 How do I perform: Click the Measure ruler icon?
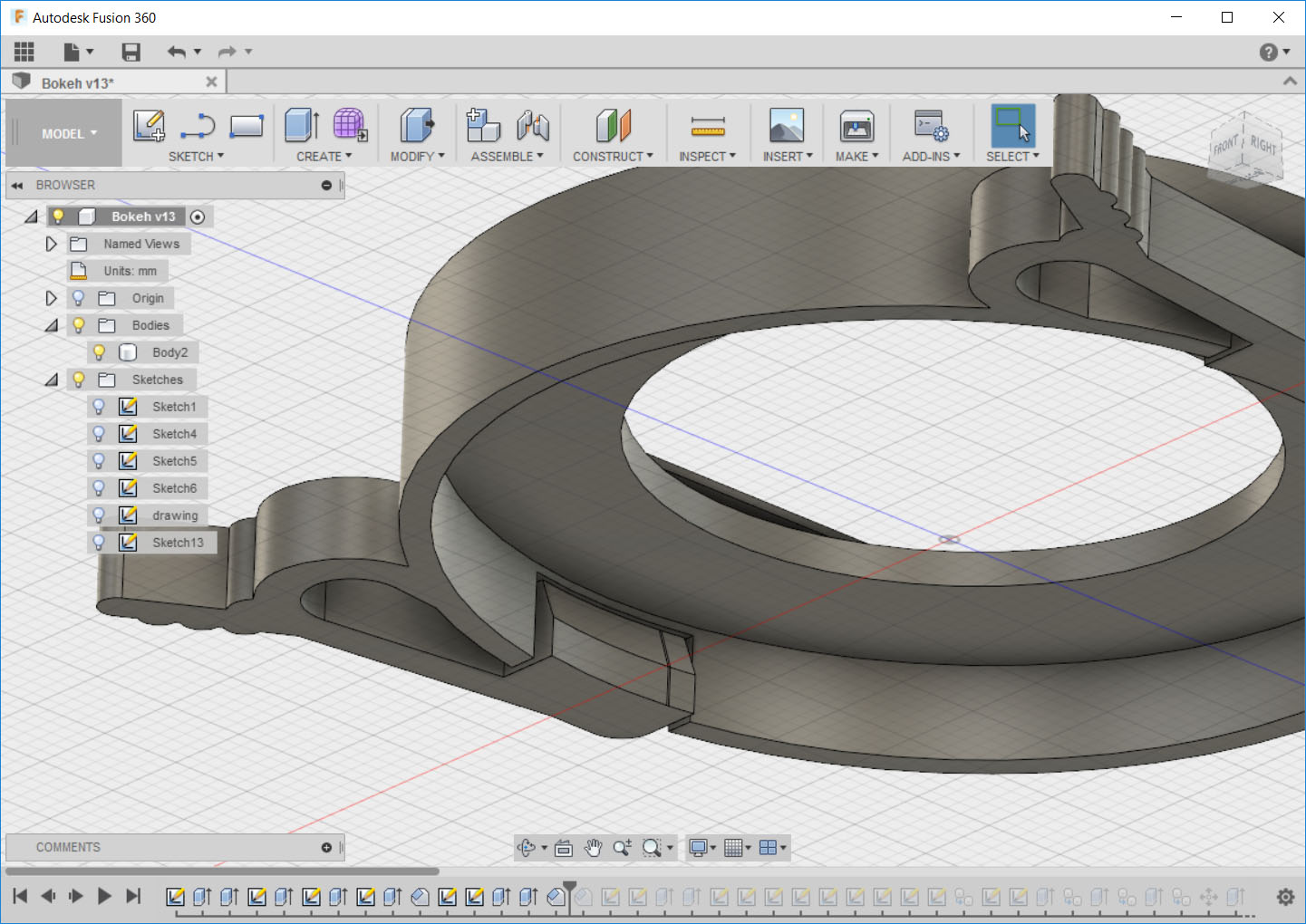point(707,126)
